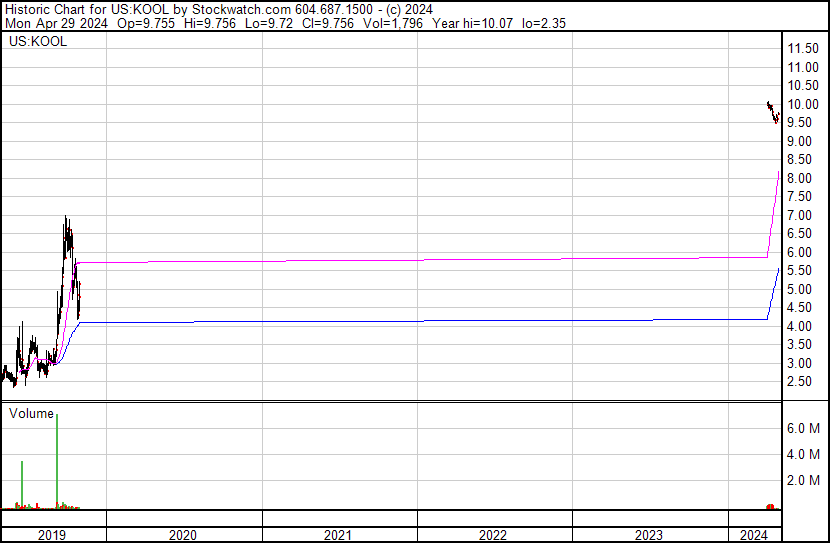The width and height of the screenshot is (830, 543).
Task: Click the 2019 year label on timeline
Action: (x=52, y=535)
